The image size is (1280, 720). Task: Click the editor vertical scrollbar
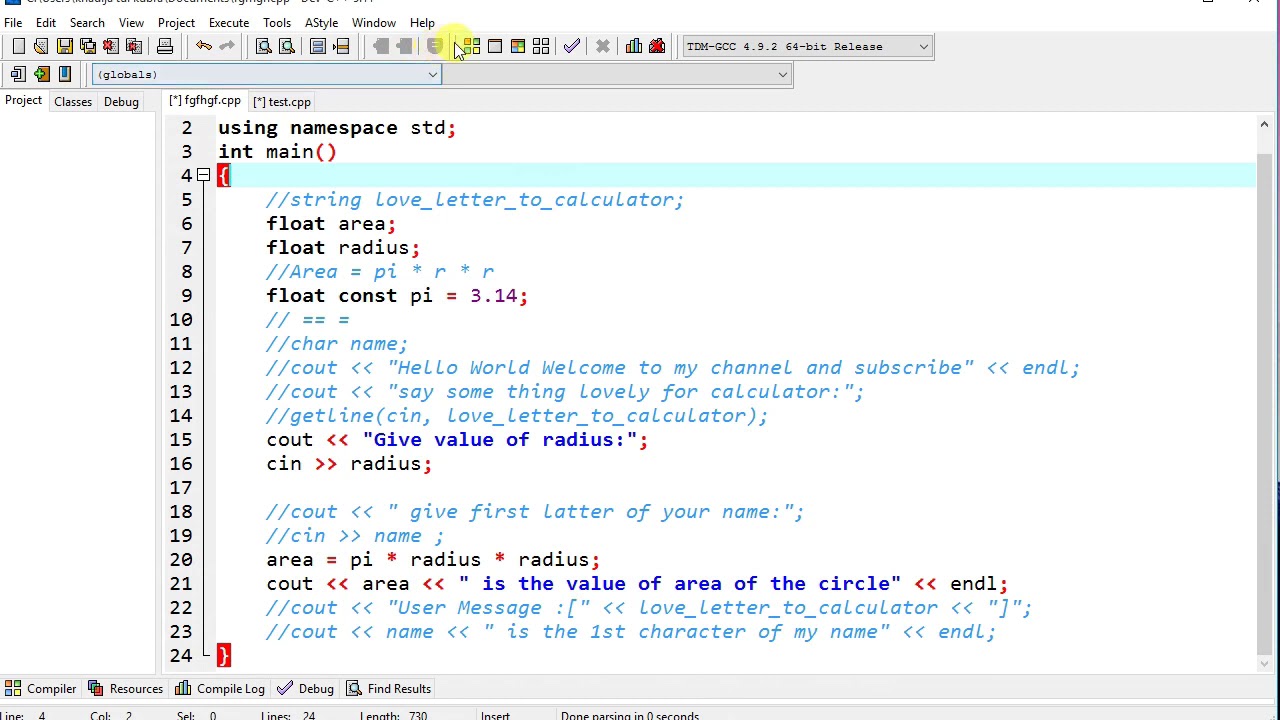tap(1264, 393)
